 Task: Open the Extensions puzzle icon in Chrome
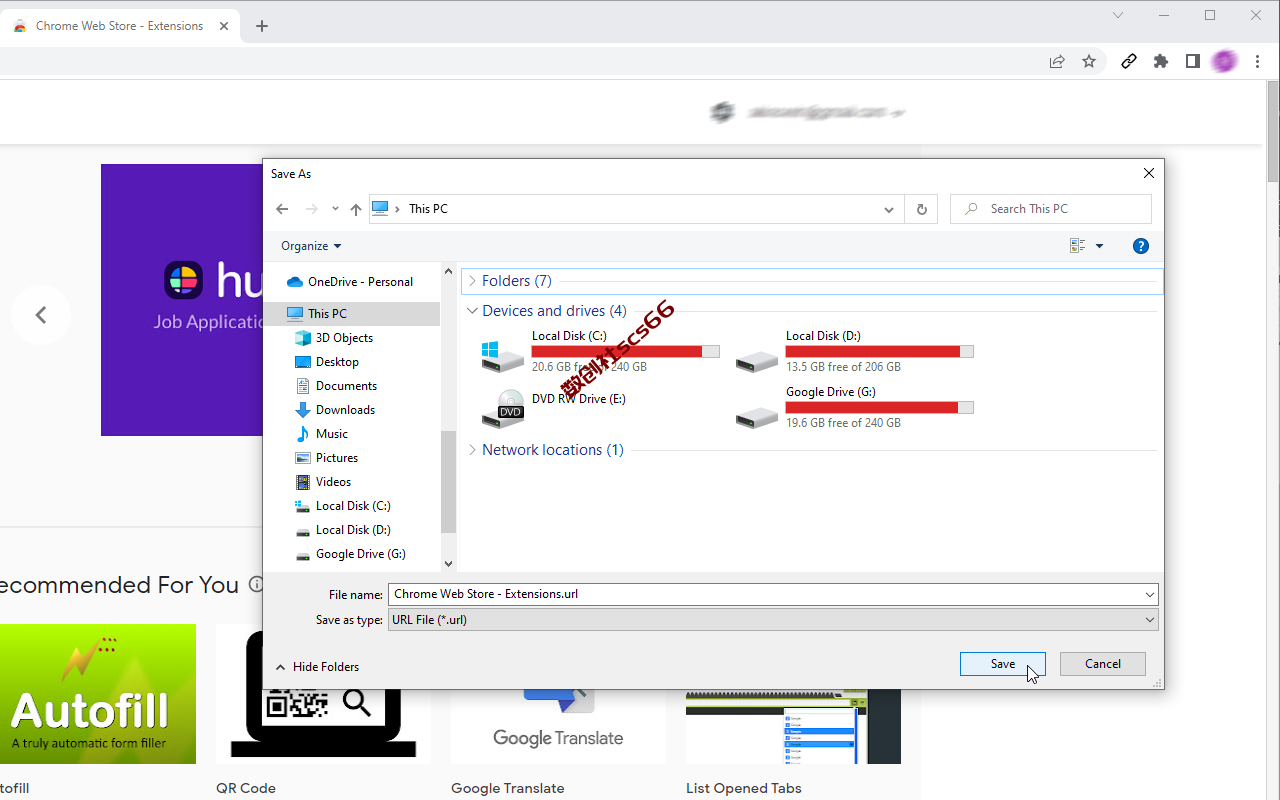point(1161,61)
